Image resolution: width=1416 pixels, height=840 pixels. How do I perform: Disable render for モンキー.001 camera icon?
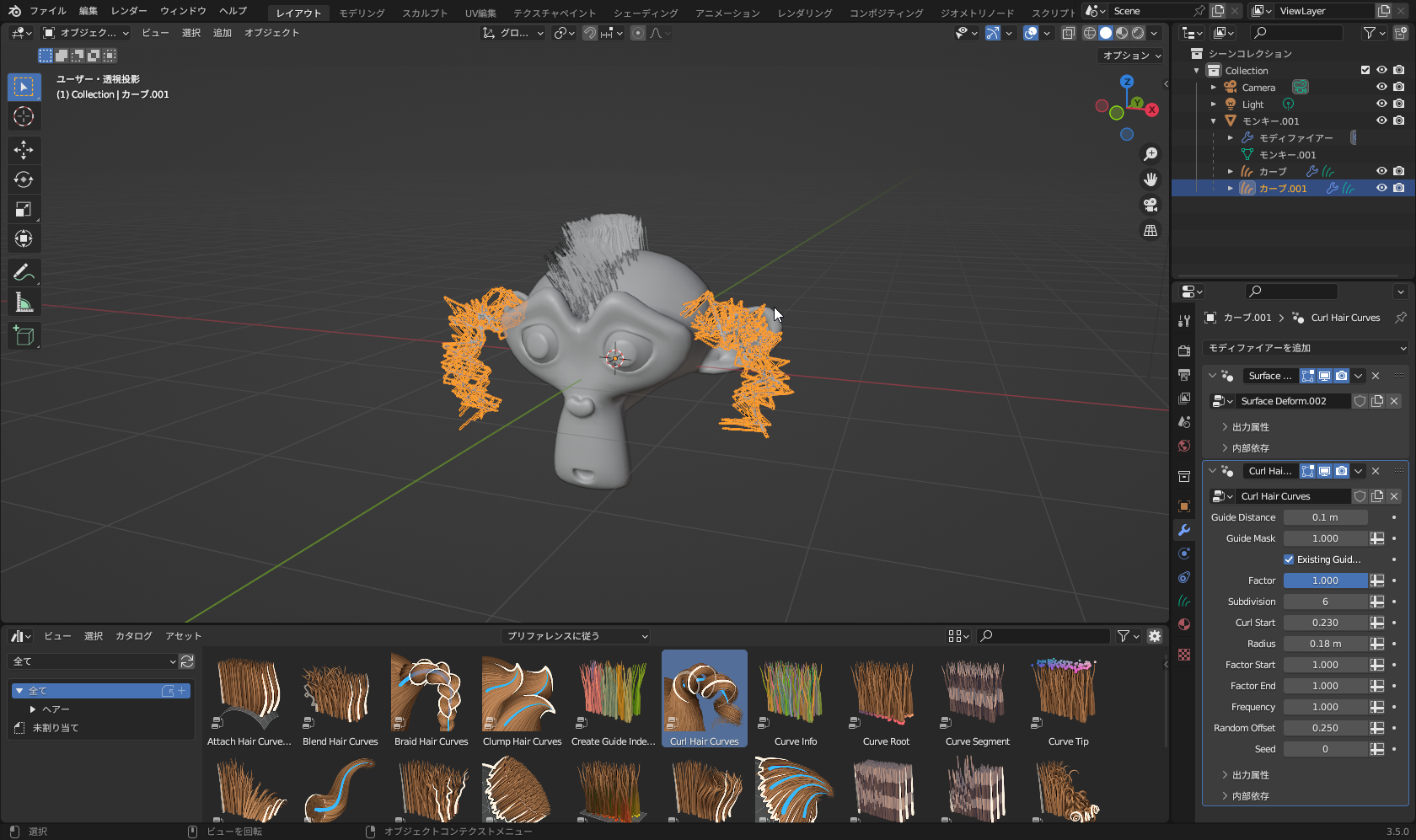[1398, 120]
